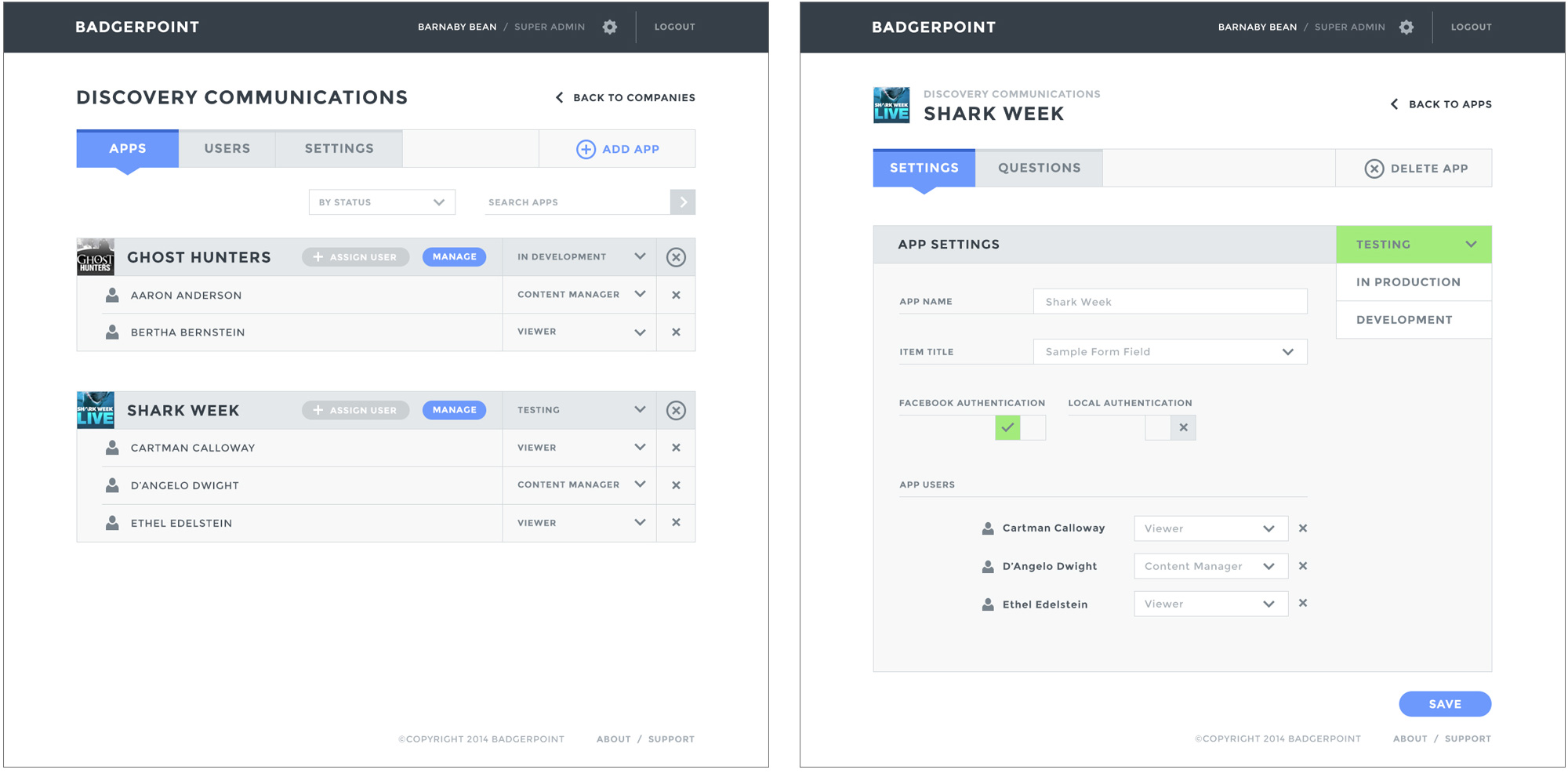Click Shark Week Live logo in settings header
This screenshot has height=784, width=1568.
pyautogui.click(x=891, y=105)
